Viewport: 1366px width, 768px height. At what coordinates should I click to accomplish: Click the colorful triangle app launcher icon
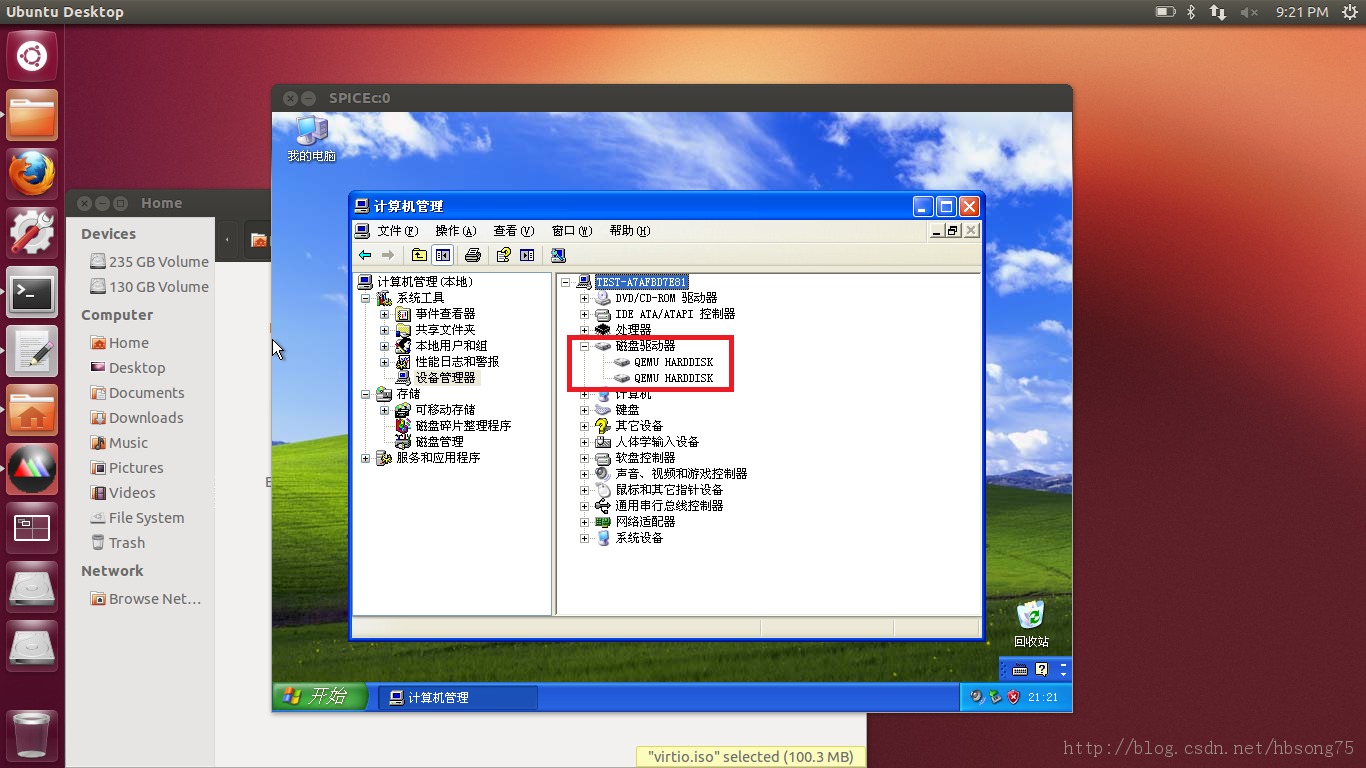(32, 469)
